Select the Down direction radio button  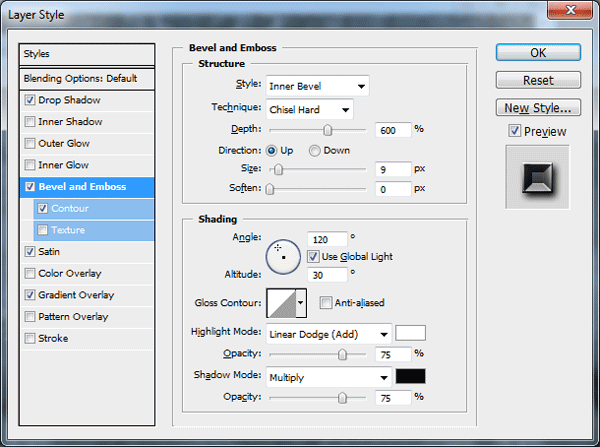click(x=315, y=151)
